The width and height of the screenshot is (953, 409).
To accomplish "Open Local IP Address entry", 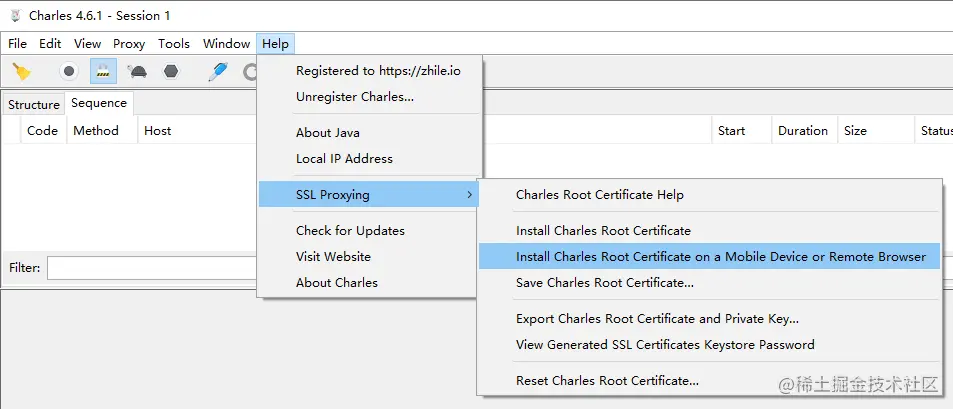I will [x=344, y=158].
